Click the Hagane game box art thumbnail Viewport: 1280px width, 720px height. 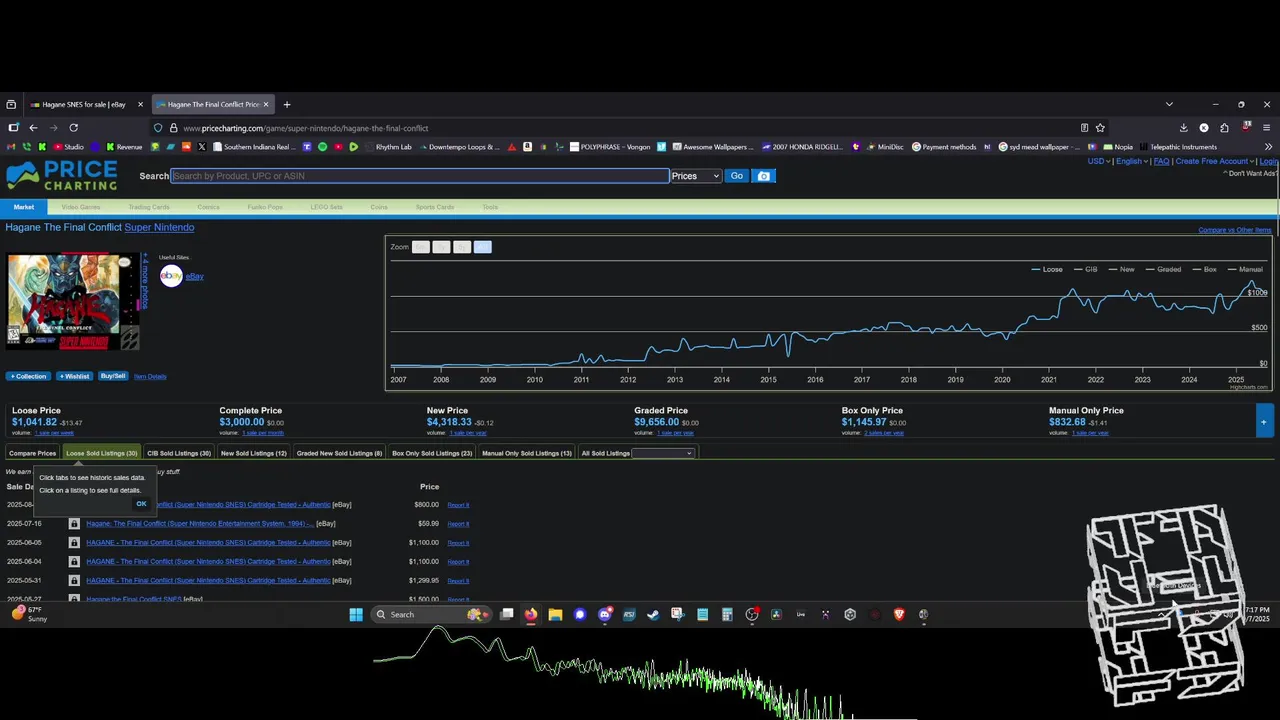(x=72, y=301)
